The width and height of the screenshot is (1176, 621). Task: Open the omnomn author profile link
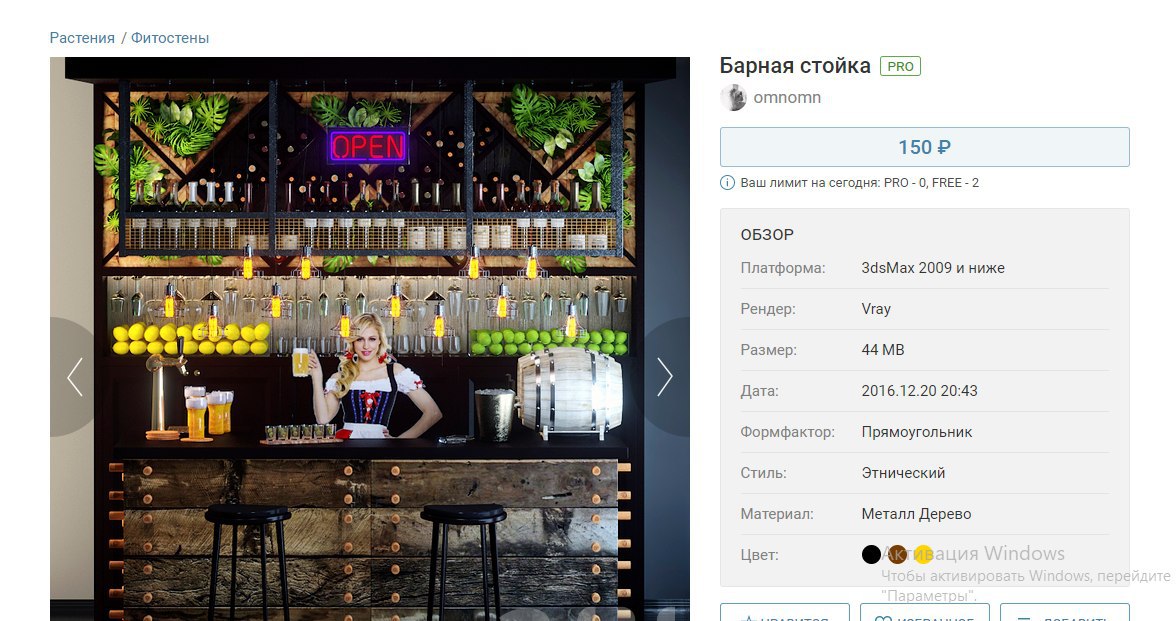[x=787, y=98]
